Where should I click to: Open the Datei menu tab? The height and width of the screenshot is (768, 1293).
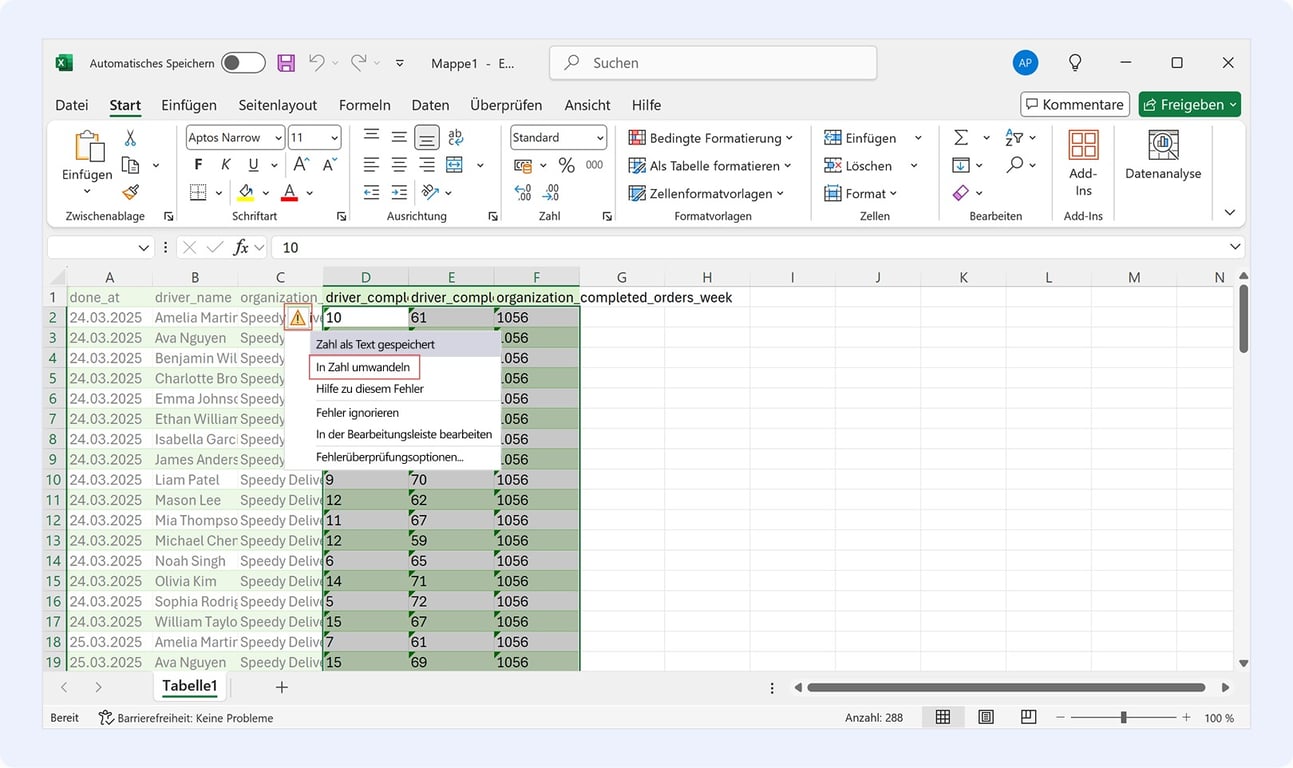(x=72, y=105)
